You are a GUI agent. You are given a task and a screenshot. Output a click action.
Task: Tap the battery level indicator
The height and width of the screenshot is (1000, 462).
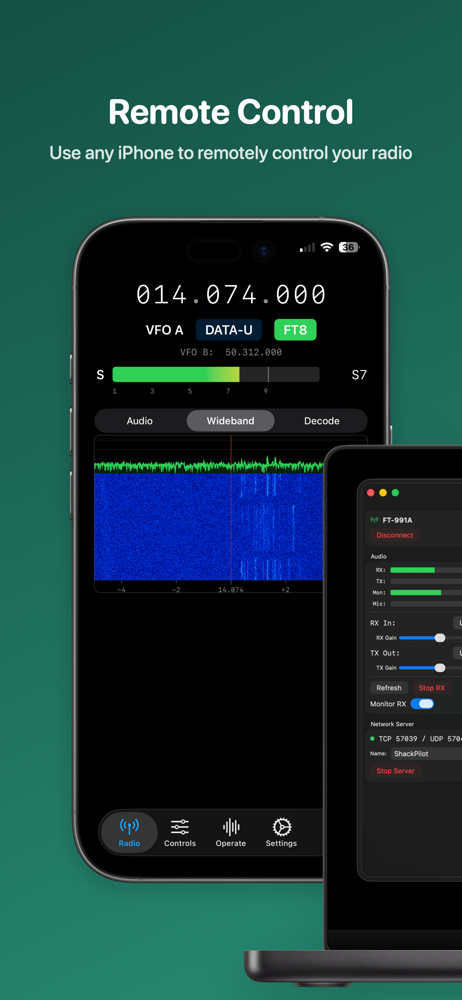click(348, 247)
